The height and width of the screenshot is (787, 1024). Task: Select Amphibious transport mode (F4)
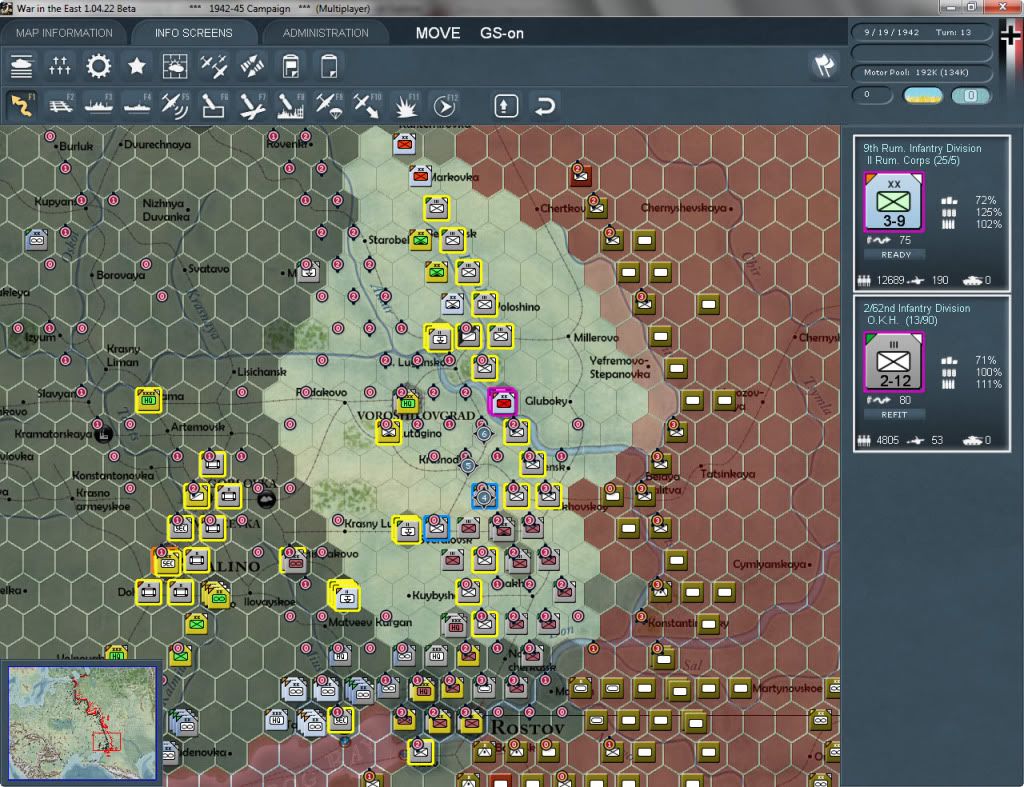[x=137, y=105]
